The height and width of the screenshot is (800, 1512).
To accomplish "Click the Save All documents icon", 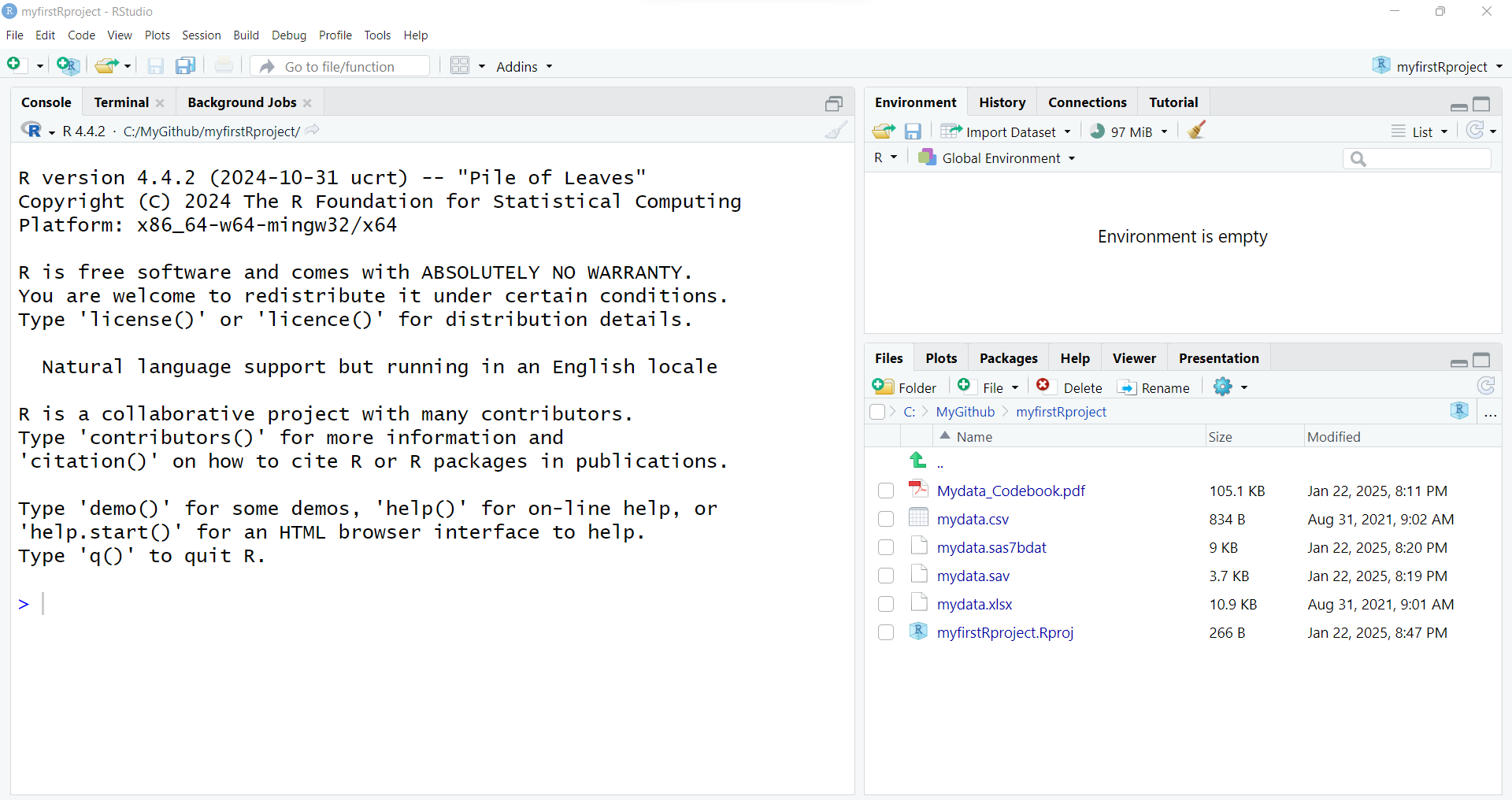I will [x=185, y=66].
